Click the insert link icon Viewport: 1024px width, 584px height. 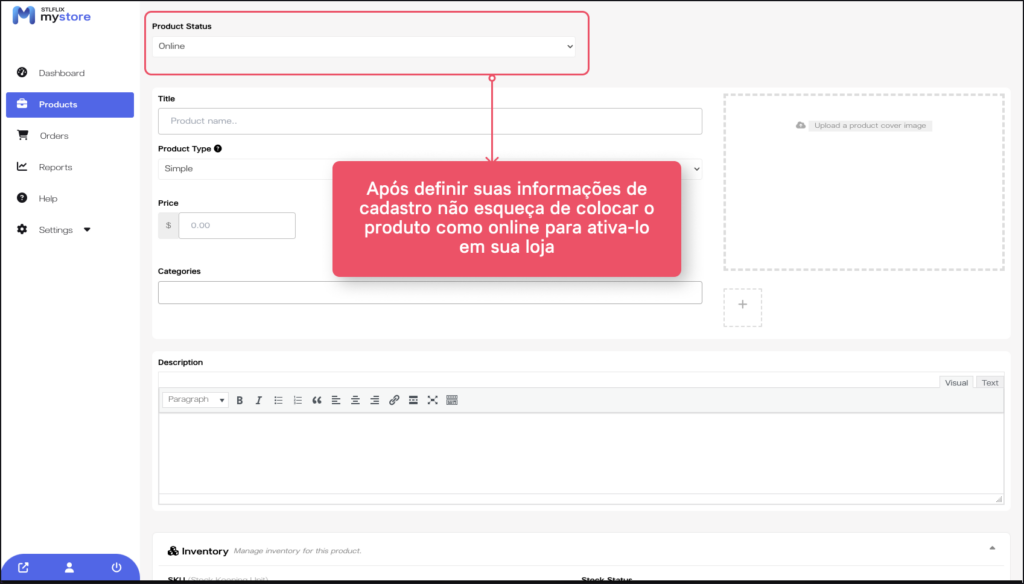click(x=394, y=400)
